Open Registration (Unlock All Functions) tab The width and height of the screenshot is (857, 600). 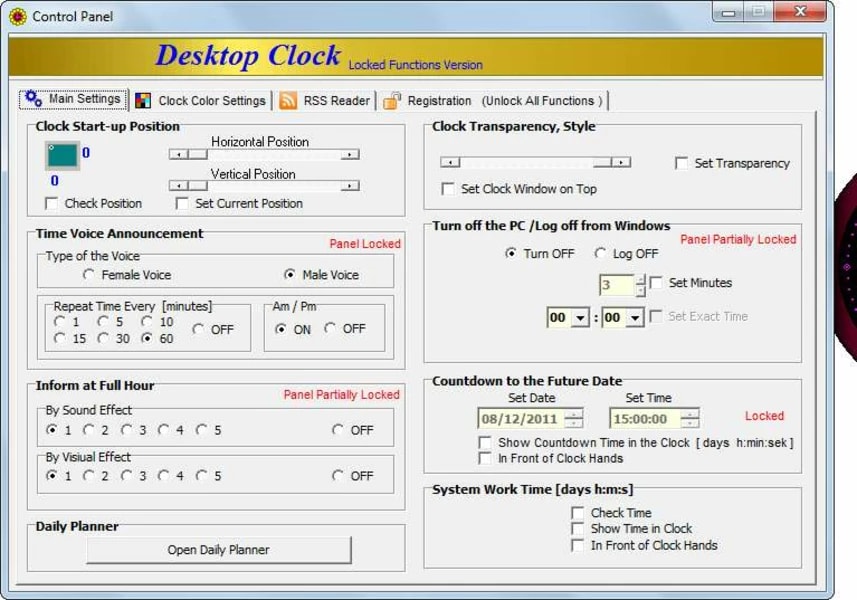coord(506,101)
